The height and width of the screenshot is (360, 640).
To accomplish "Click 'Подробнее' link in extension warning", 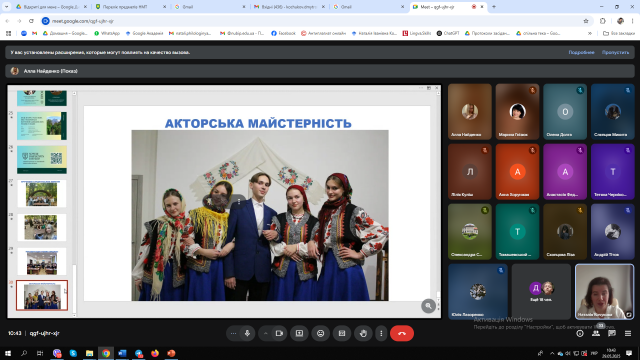I will [581, 52].
